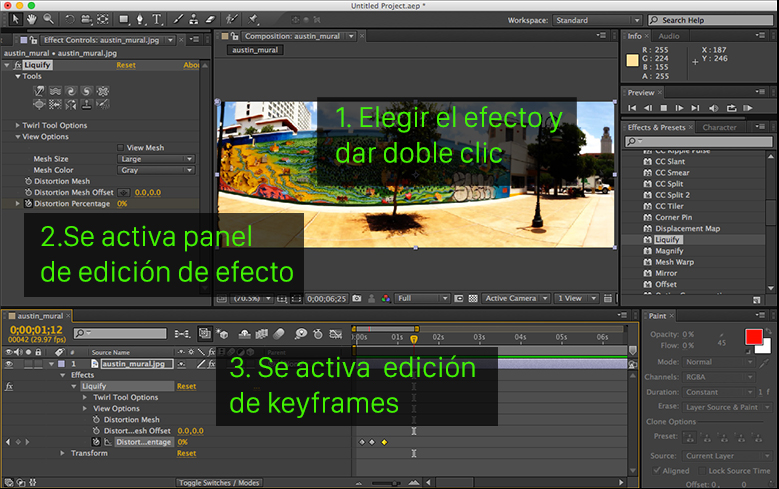Mute audio in the Preview panel
Viewport: 779px width, 489px height.
coord(713,108)
